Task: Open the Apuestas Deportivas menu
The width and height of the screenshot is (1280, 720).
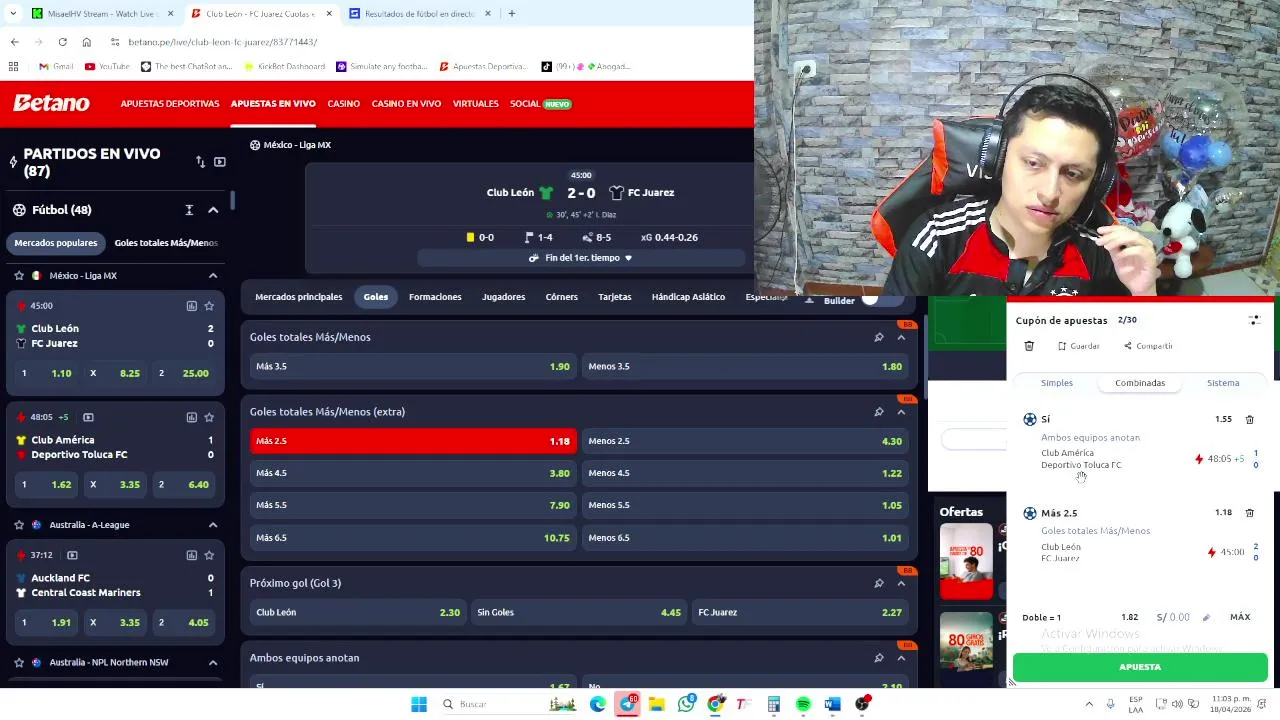Action: pos(170,104)
